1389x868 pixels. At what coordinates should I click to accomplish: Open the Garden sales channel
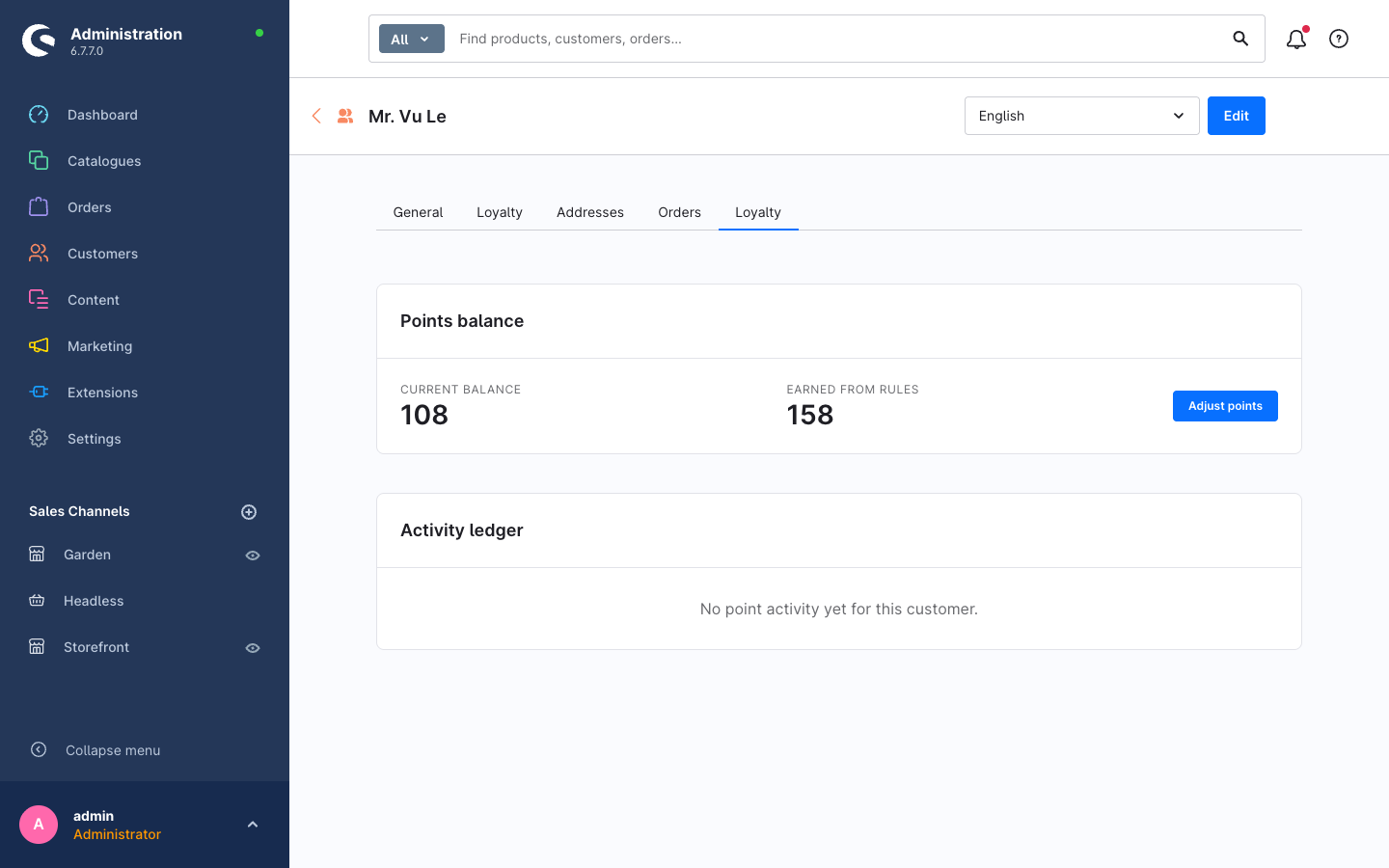coord(87,555)
